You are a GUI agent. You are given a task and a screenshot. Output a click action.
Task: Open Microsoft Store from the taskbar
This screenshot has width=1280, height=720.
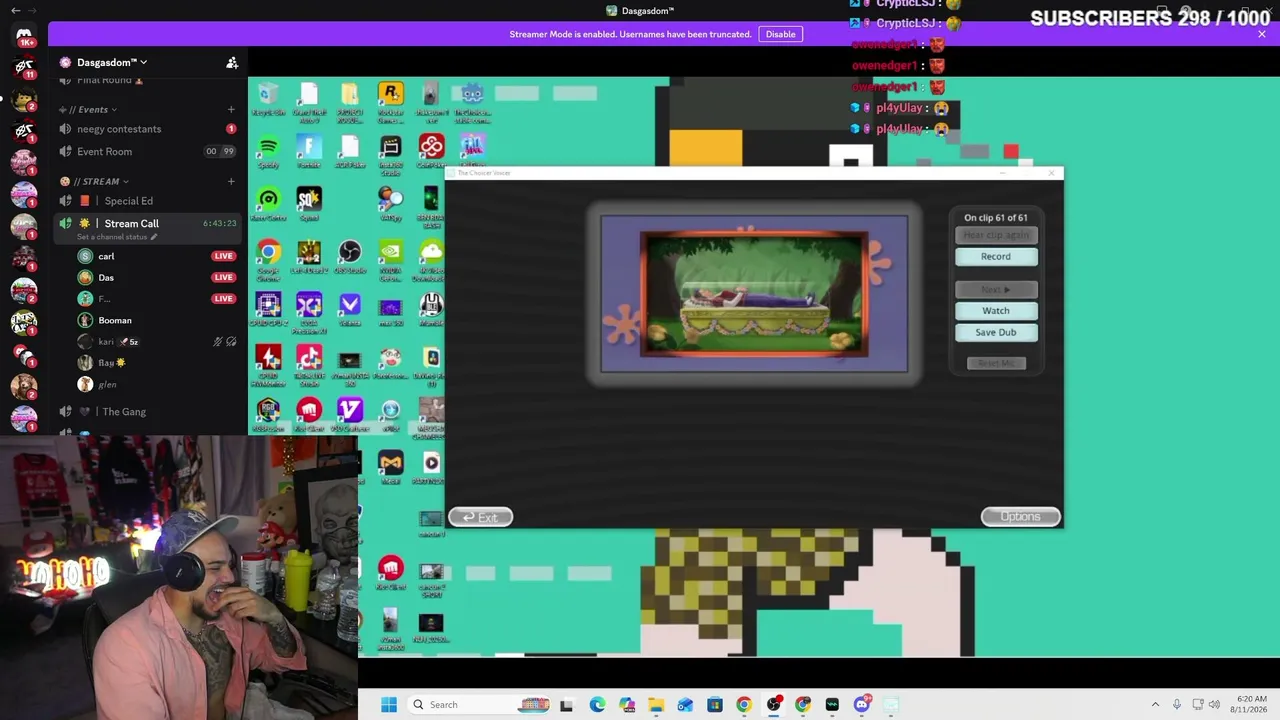click(715, 704)
